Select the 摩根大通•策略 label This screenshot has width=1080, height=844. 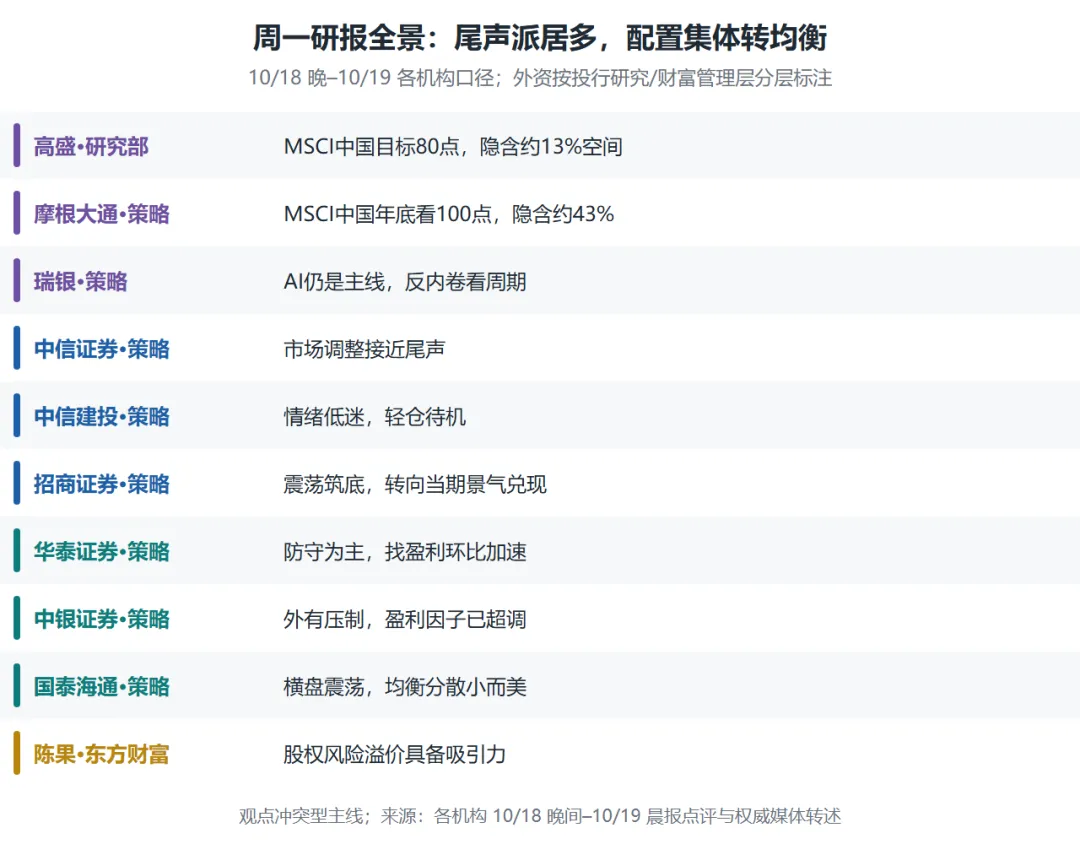tap(101, 214)
